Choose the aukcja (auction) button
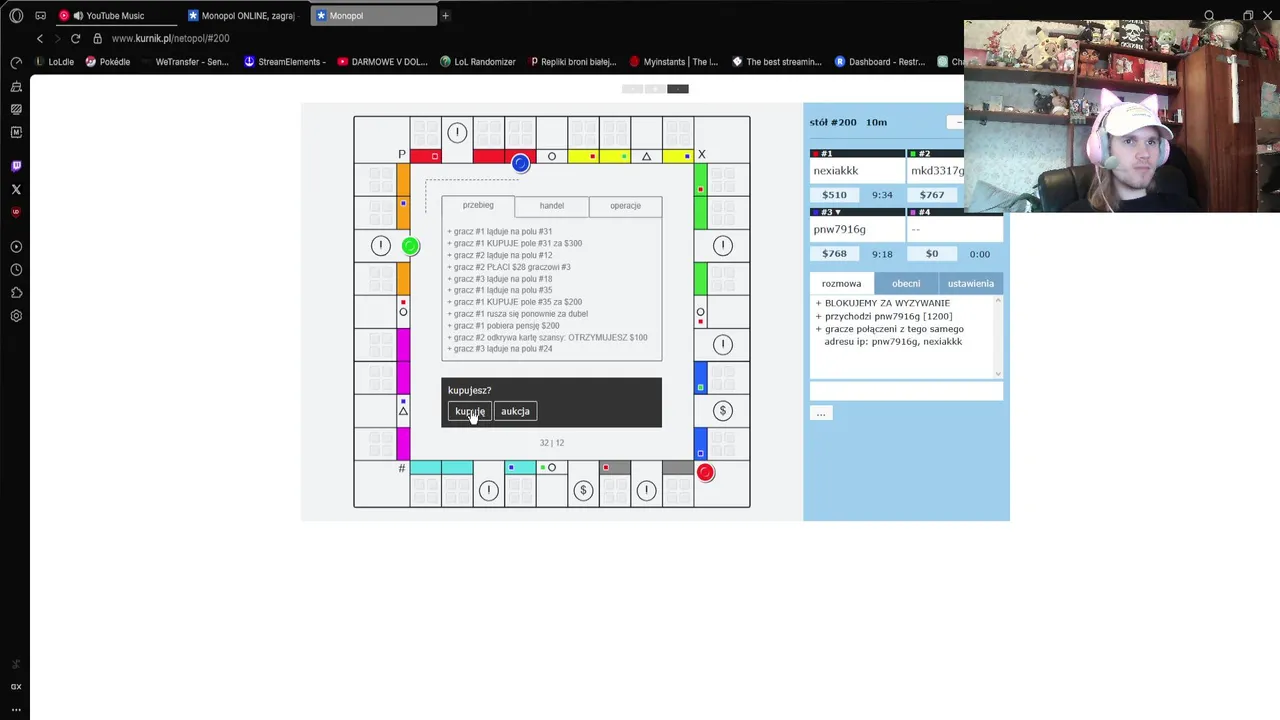Viewport: 1280px width, 720px height. pyautogui.click(x=515, y=411)
